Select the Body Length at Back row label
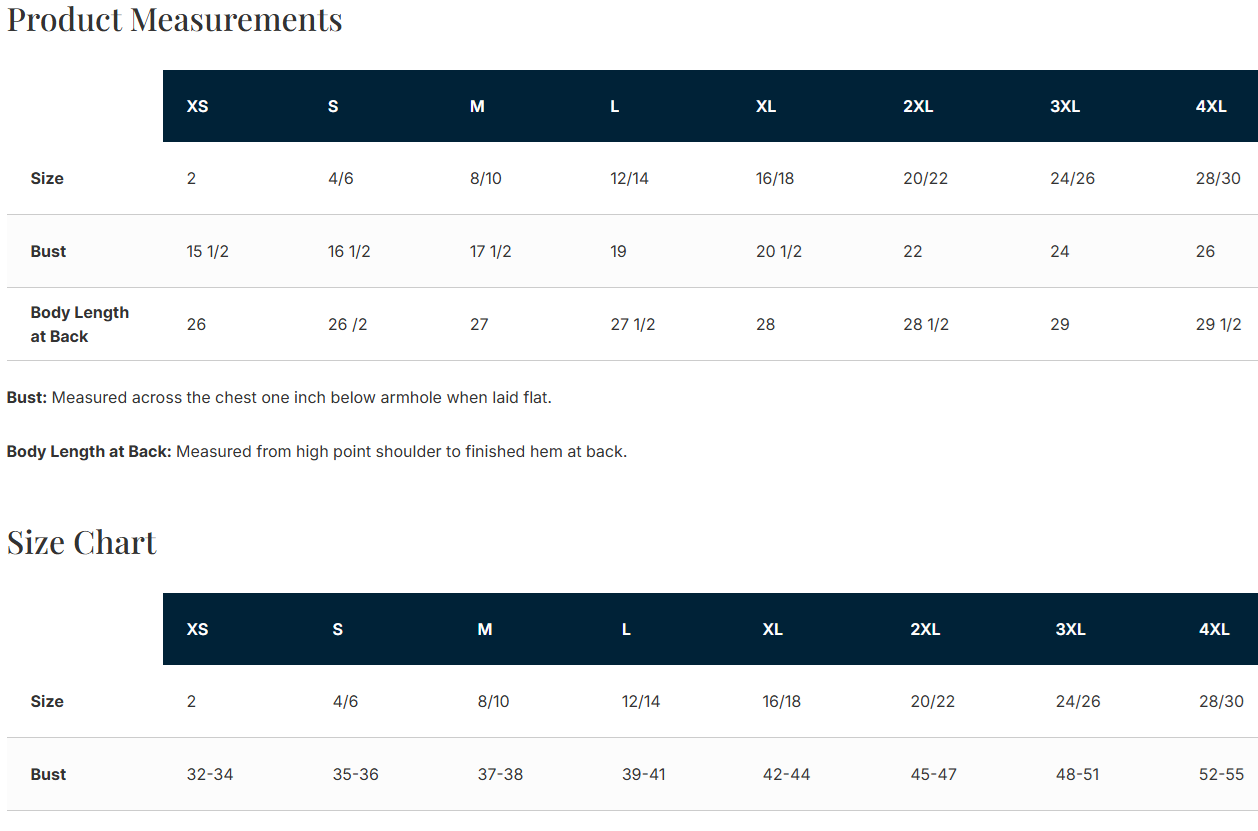The width and height of the screenshot is (1258, 831). coord(80,324)
